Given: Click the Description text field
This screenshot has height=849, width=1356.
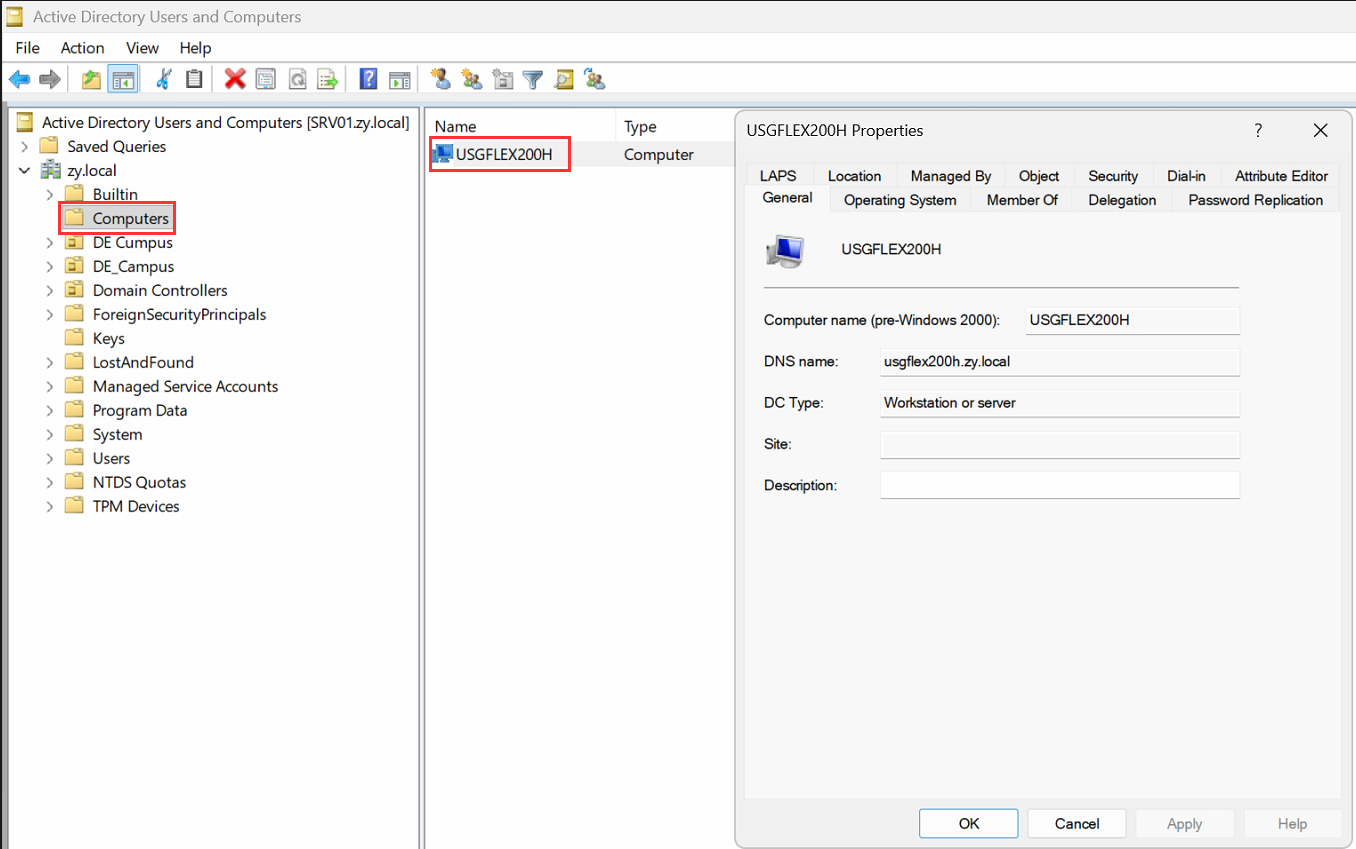Looking at the screenshot, I should 1060,485.
